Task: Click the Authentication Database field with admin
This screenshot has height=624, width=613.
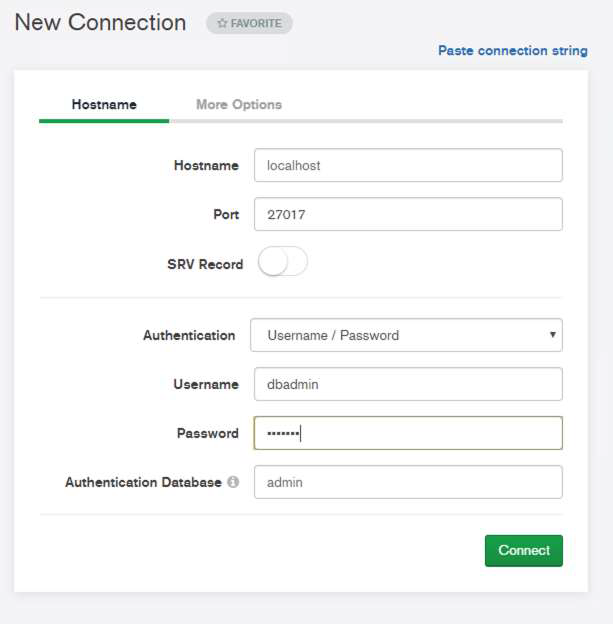Action: click(408, 482)
